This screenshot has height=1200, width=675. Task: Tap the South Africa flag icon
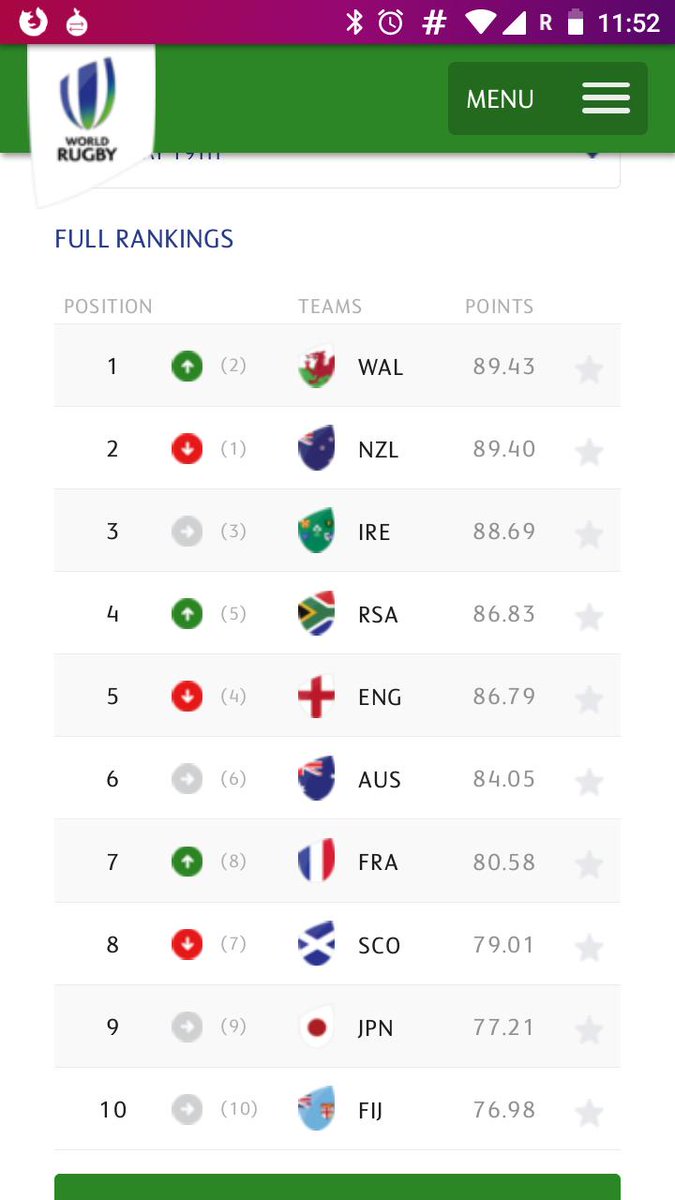pos(316,614)
